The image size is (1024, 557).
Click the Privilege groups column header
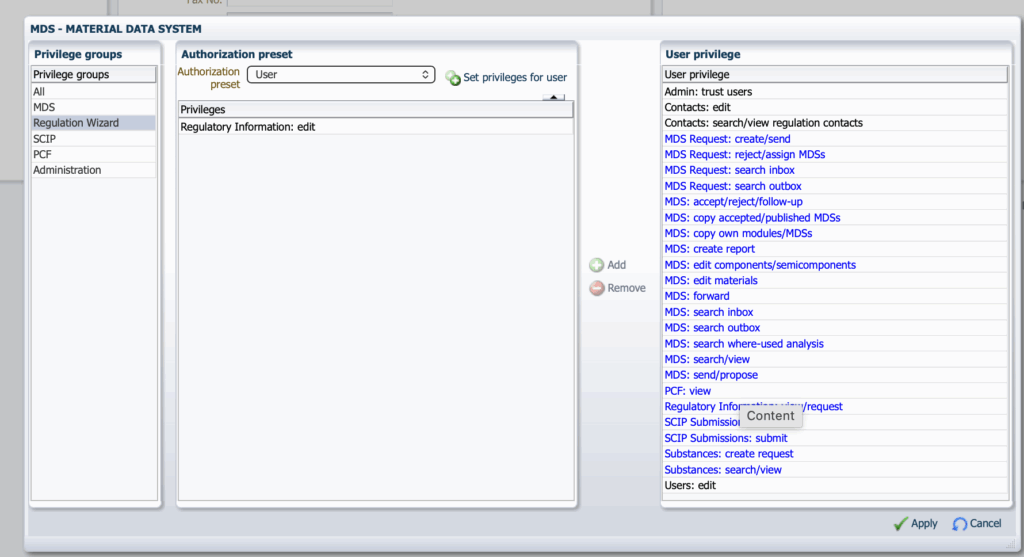pos(93,74)
